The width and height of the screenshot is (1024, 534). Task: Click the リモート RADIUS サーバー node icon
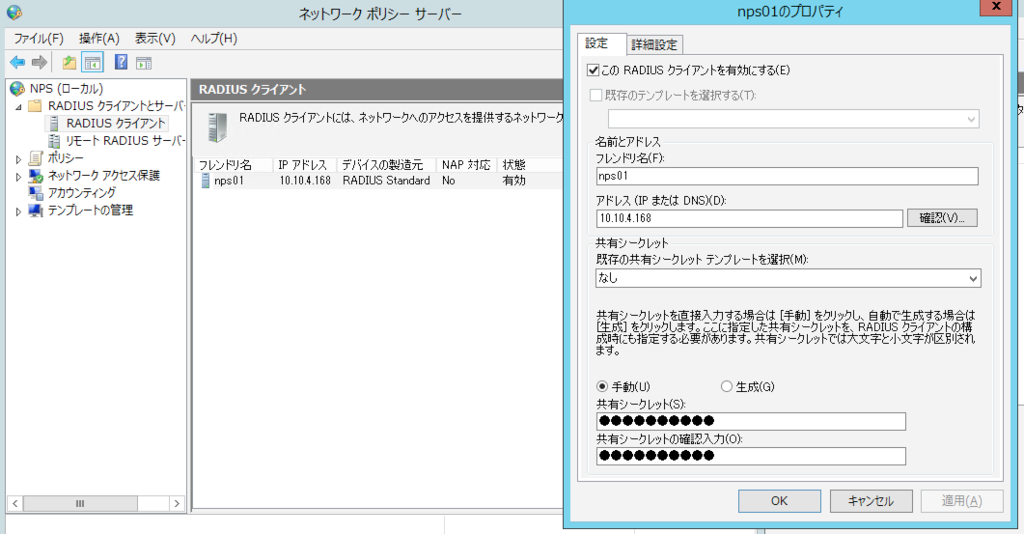pyautogui.click(x=54, y=140)
